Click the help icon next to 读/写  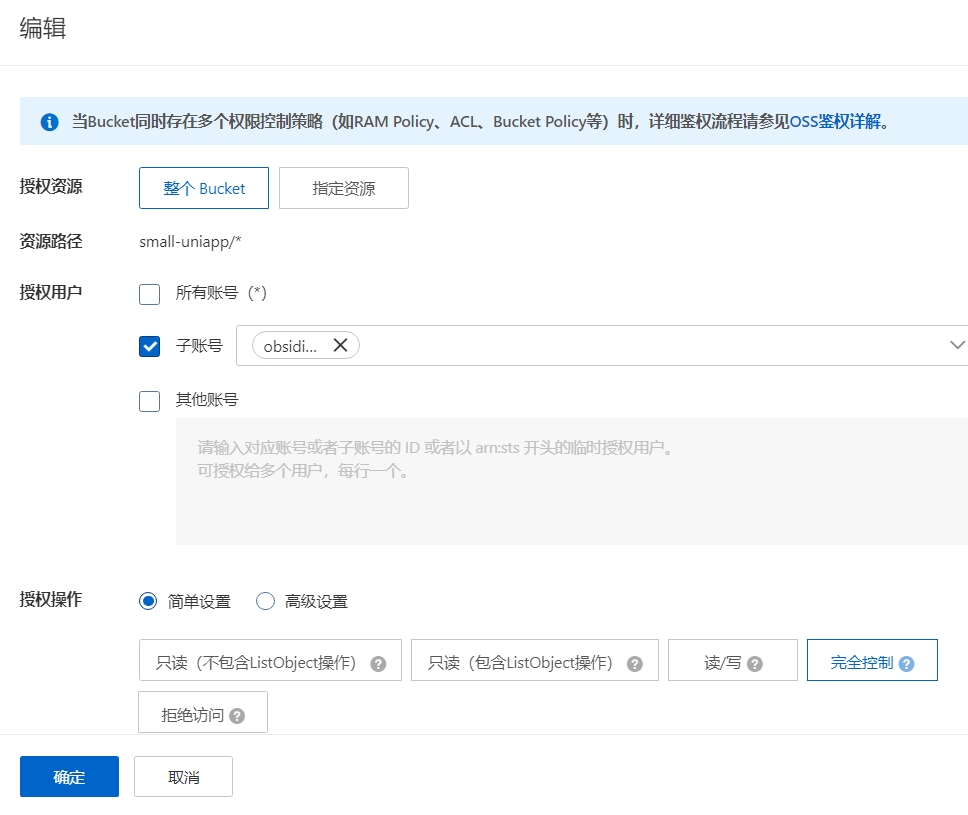(755, 663)
